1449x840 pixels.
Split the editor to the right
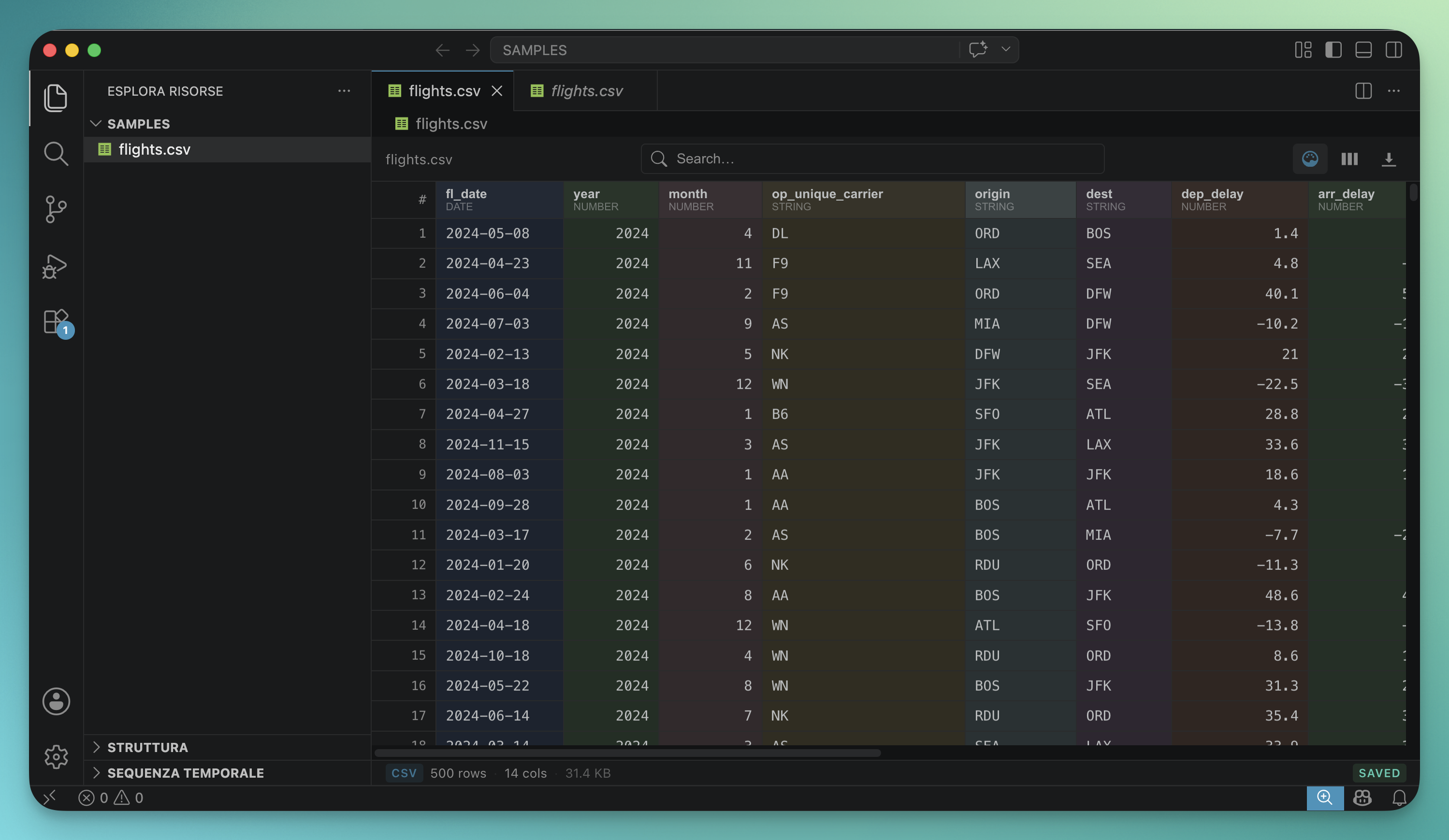coord(1363,91)
